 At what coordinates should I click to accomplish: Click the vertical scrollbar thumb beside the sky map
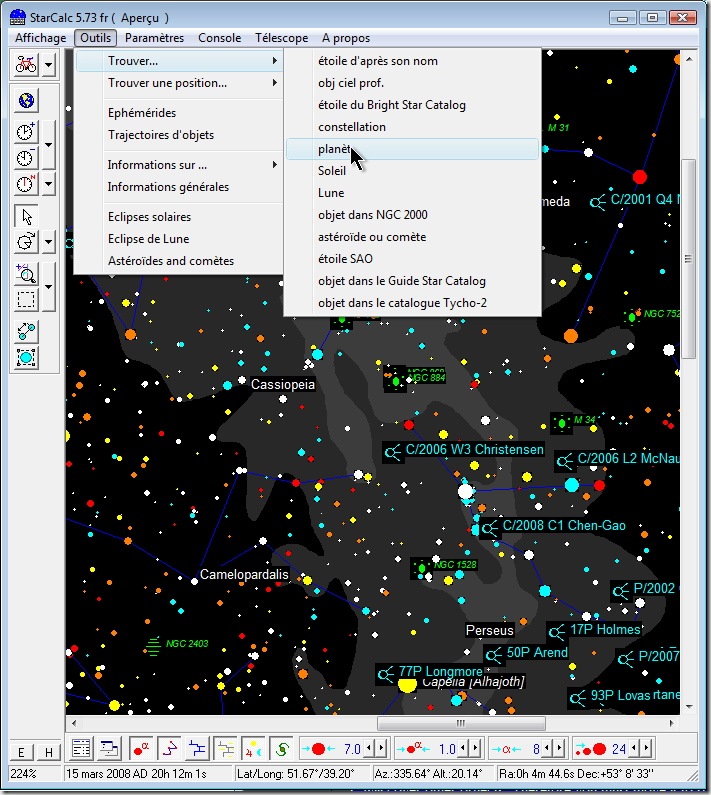(x=688, y=259)
